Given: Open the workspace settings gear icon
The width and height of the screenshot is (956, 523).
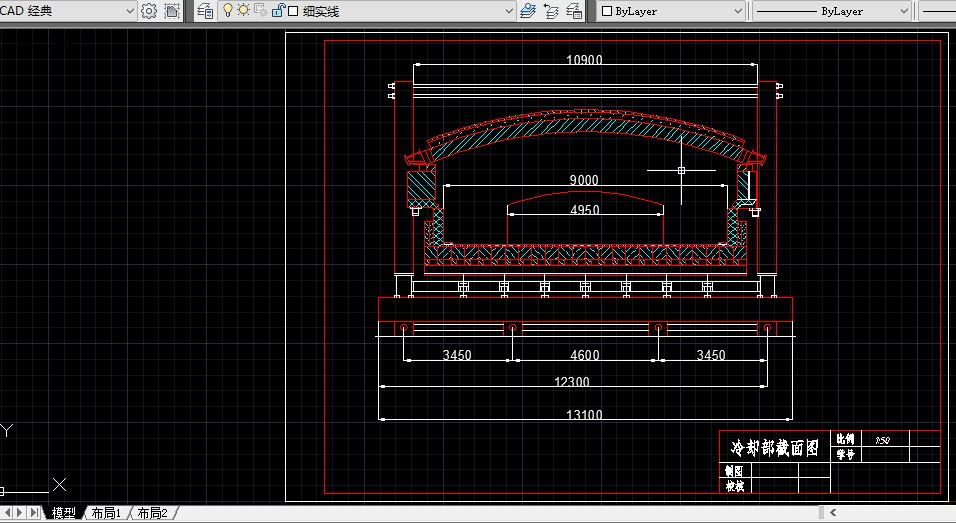Looking at the screenshot, I should (x=149, y=11).
